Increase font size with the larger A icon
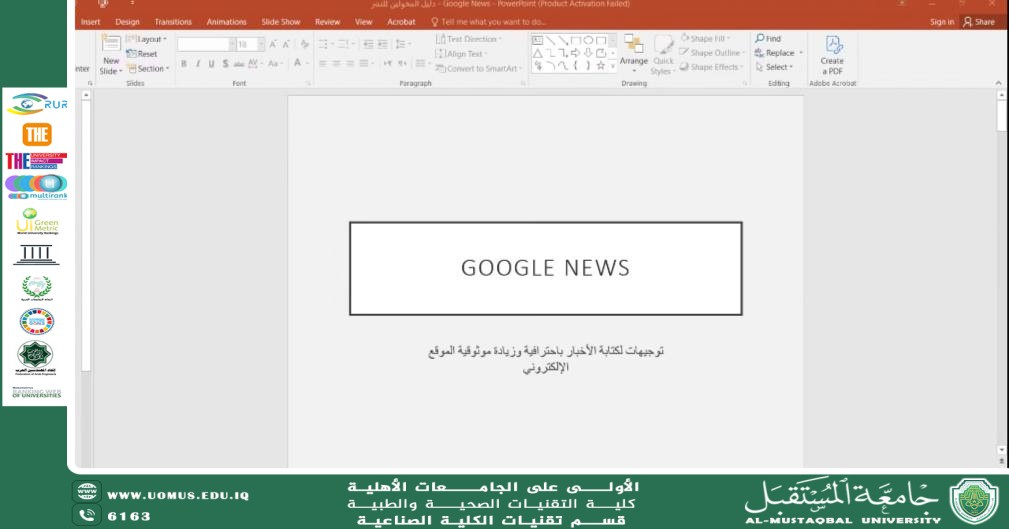 (273, 44)
